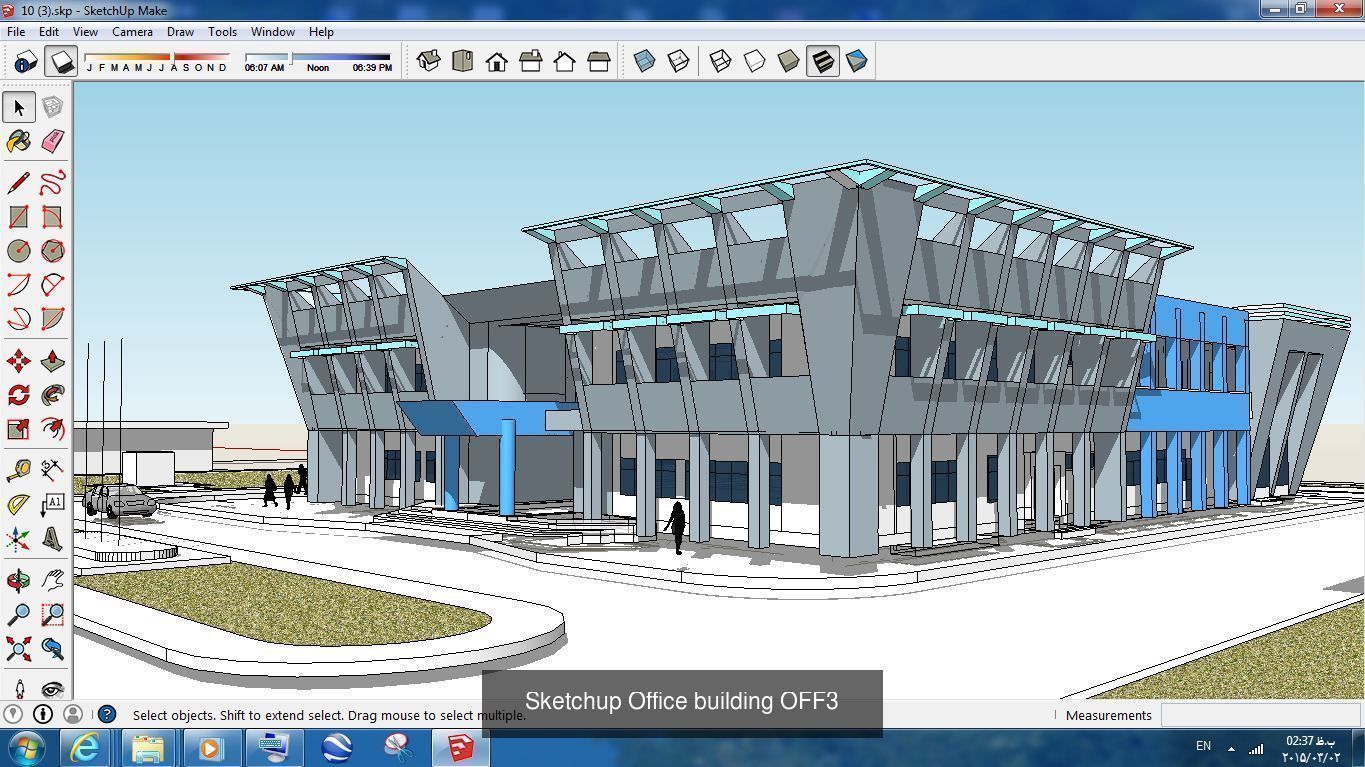
Task: Select the Push/Pull tool
Action: [x=52, y=361]
